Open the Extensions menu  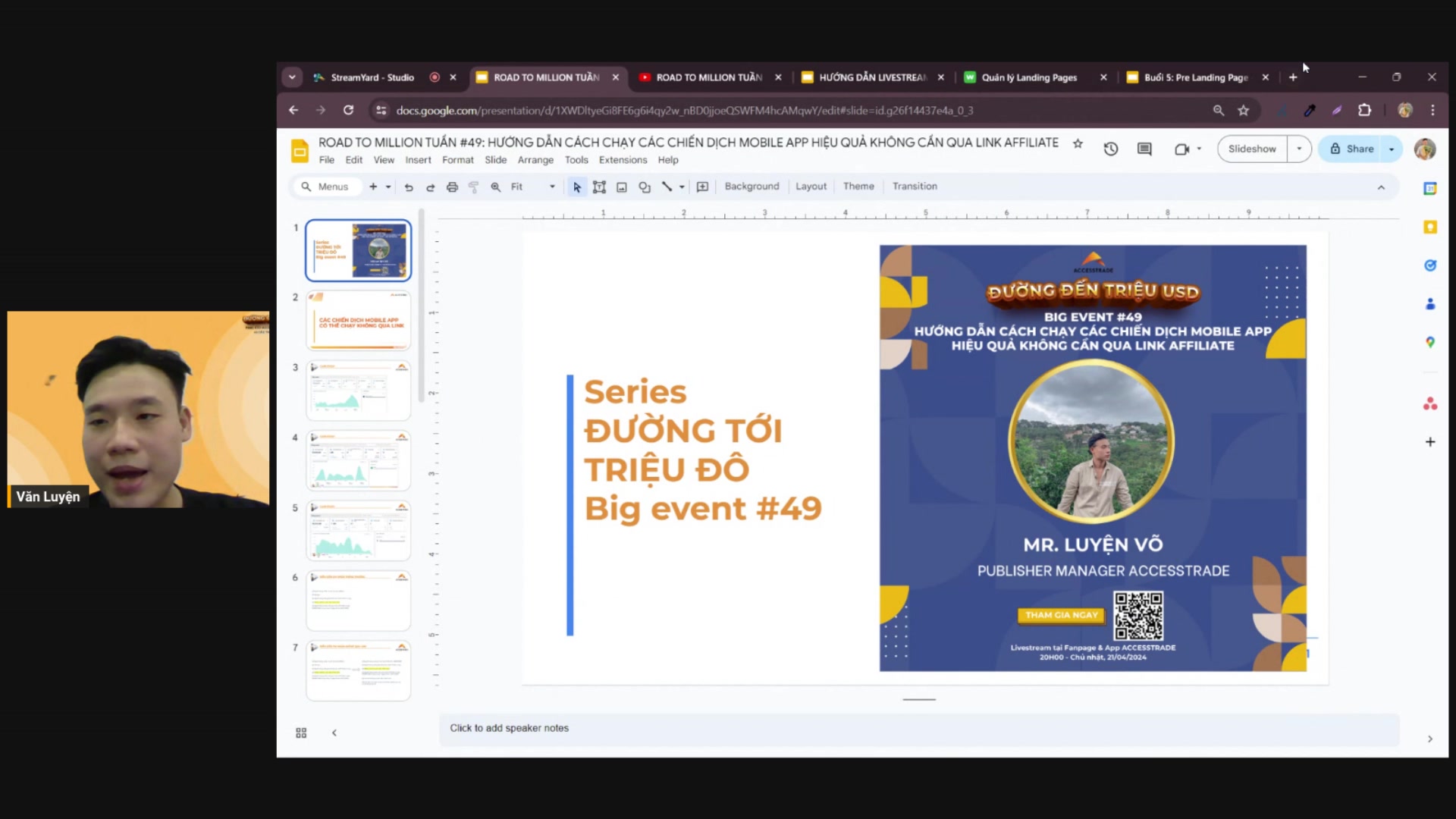(x=623, y=160)
